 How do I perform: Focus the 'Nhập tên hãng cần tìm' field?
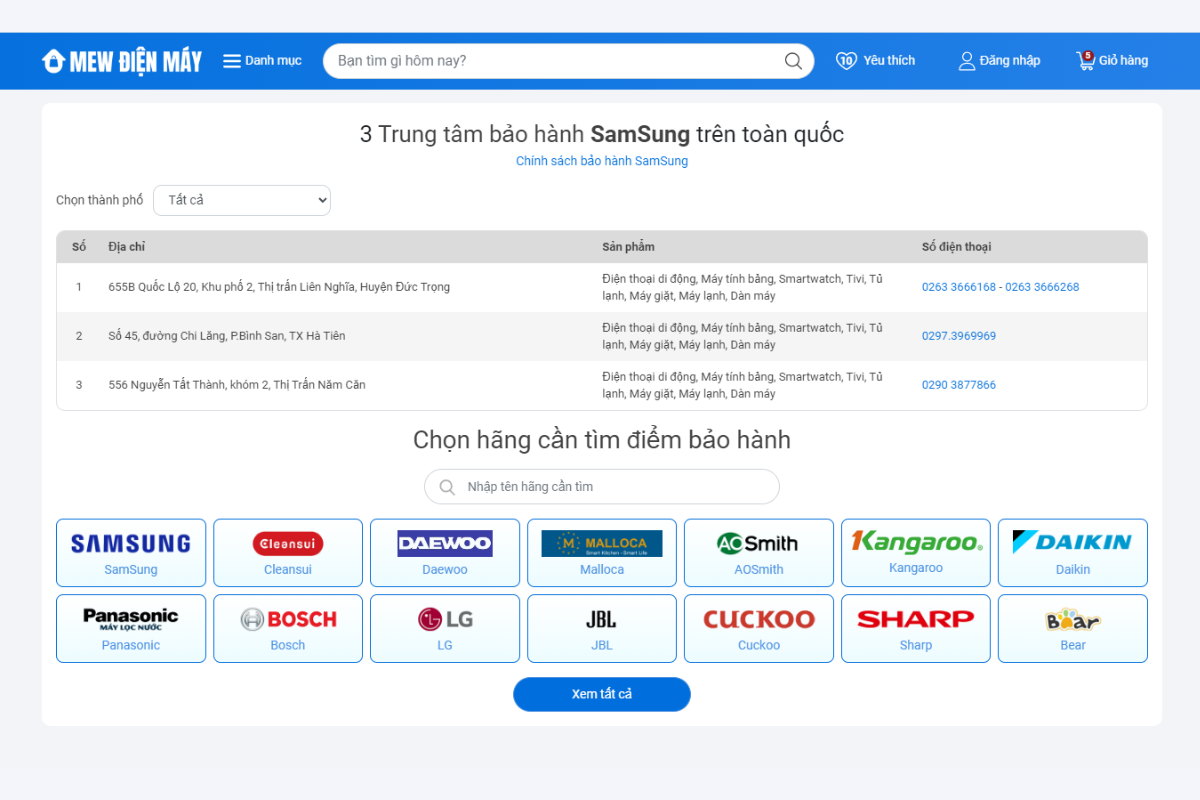coord(602,487)
